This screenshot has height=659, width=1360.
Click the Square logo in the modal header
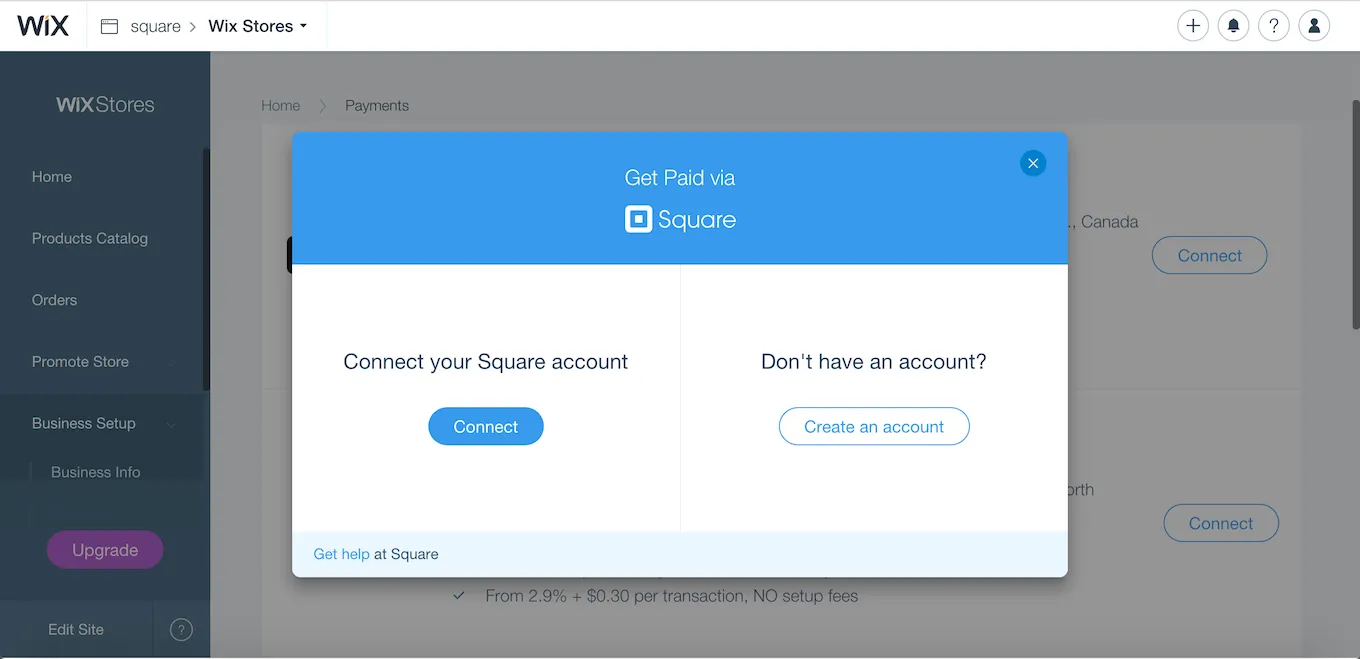tap(680, 220)
